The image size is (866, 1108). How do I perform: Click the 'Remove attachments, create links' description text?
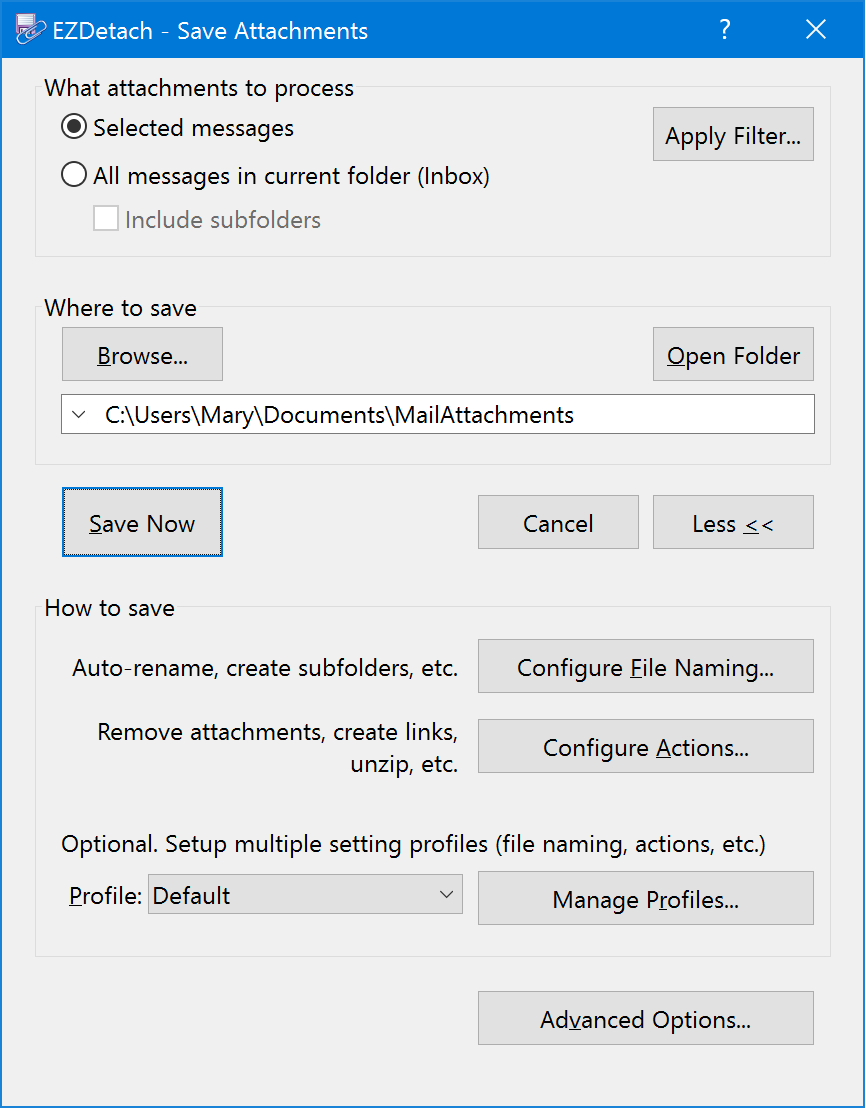click(x=278, y=748)
